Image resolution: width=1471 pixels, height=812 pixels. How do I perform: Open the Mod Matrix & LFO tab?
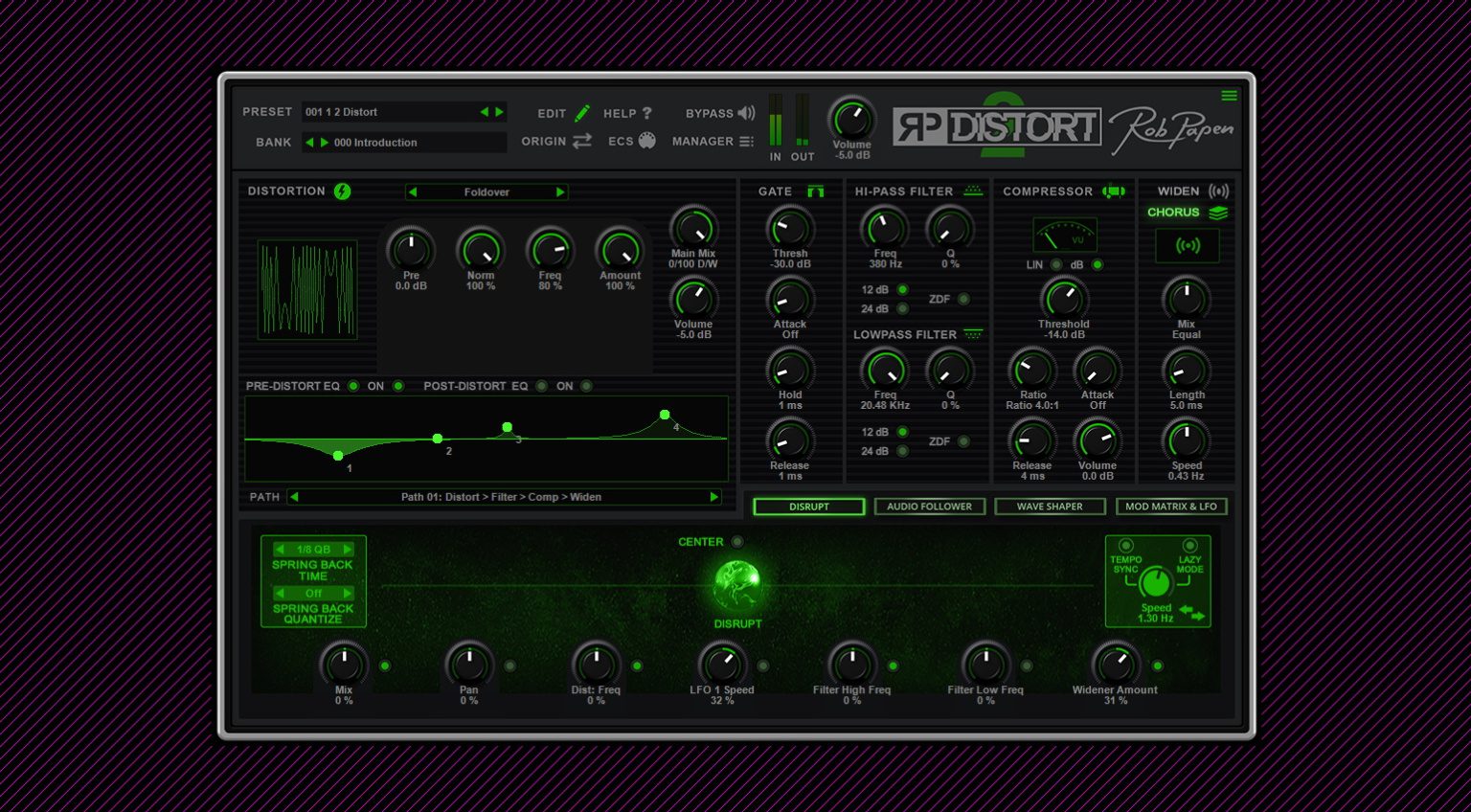point(1170,507)
